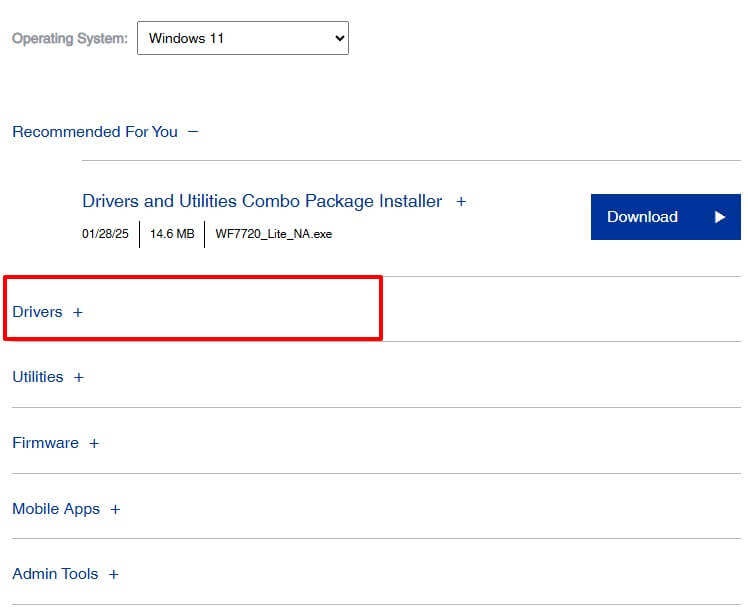This screenshot has height=615, width=748.
Task: Open the Operating System dropdown showing Windows 11
Action: pyautogui.click(x=243, y=38)
